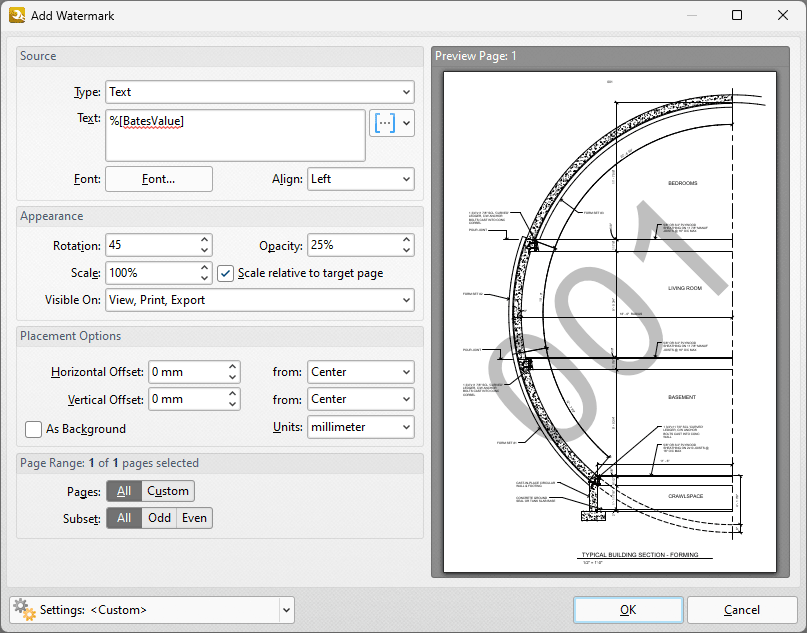Open the Align dropdown
Image resolution: width=807 pixels, height=633 pixels.
[361, 179]
